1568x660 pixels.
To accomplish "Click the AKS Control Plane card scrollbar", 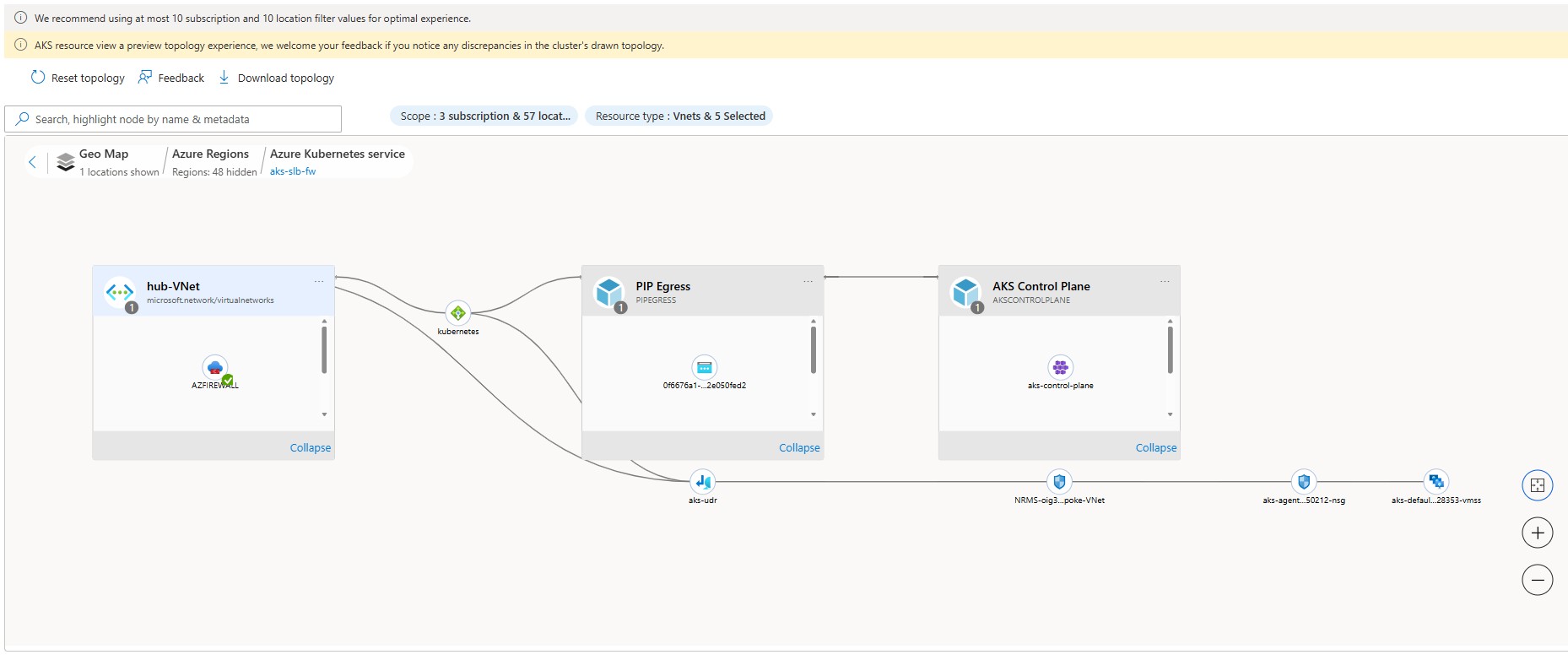I will tap(1171, 350).
